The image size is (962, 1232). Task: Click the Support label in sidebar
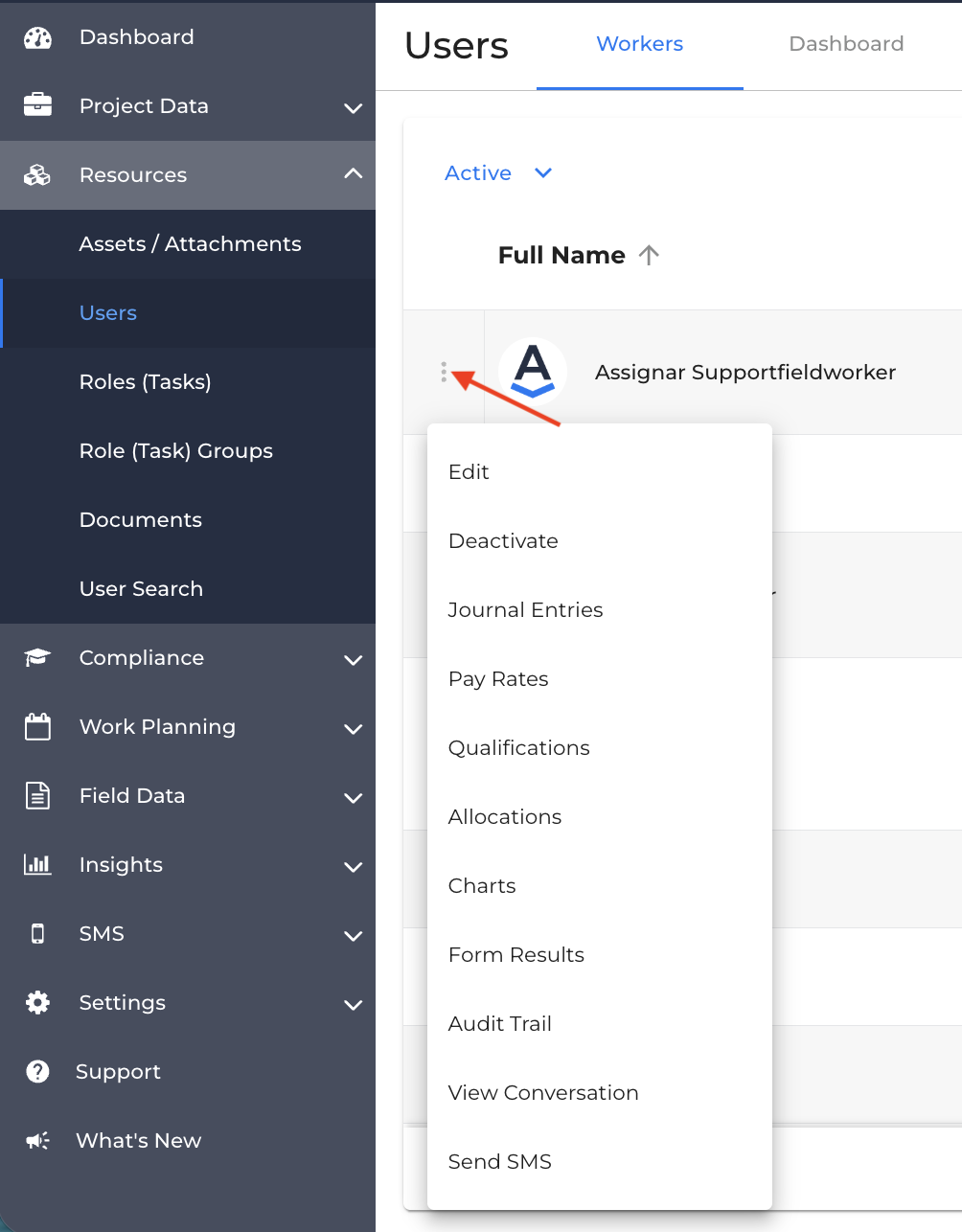(x=118, y=1072)
